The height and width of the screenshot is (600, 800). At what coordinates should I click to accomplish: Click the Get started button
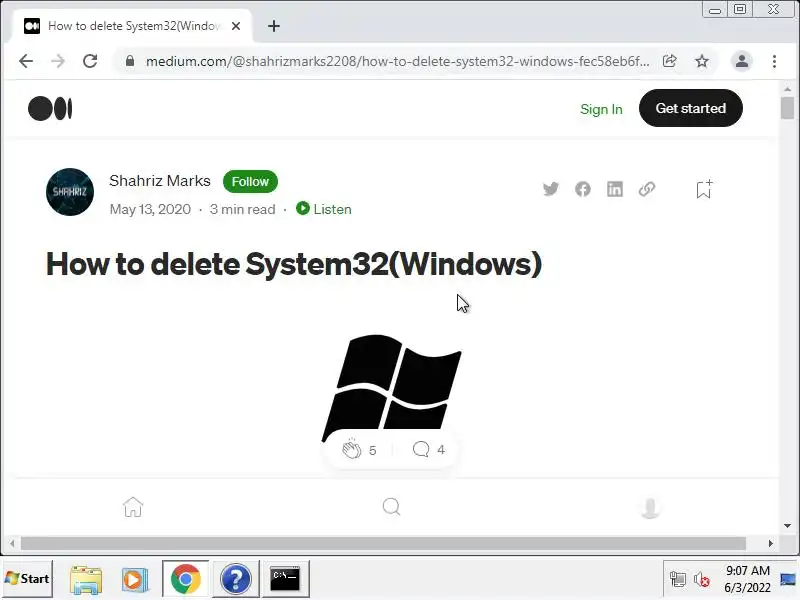(690, 108)
